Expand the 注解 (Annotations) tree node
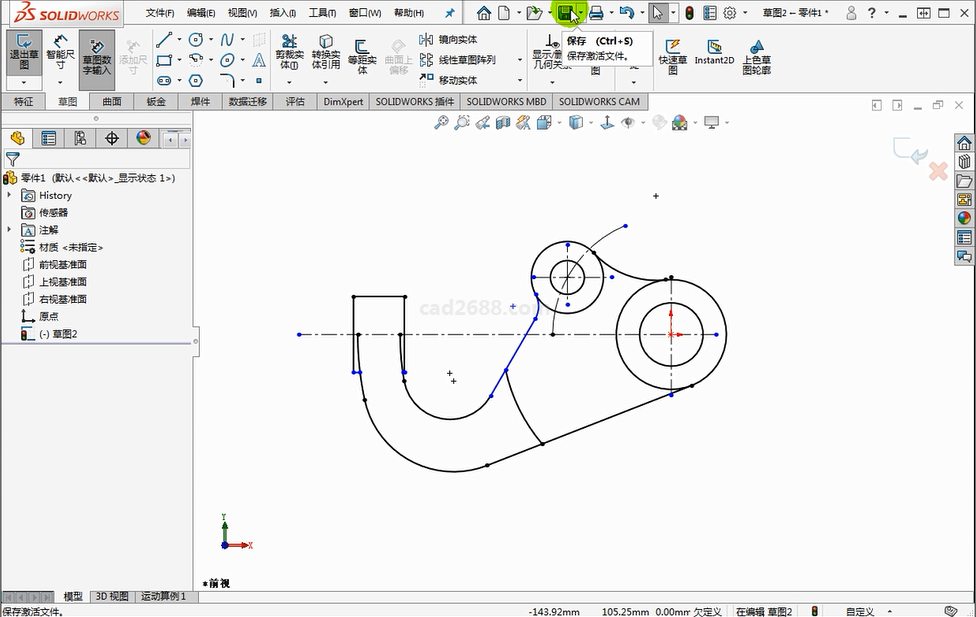 coord(9,229)
